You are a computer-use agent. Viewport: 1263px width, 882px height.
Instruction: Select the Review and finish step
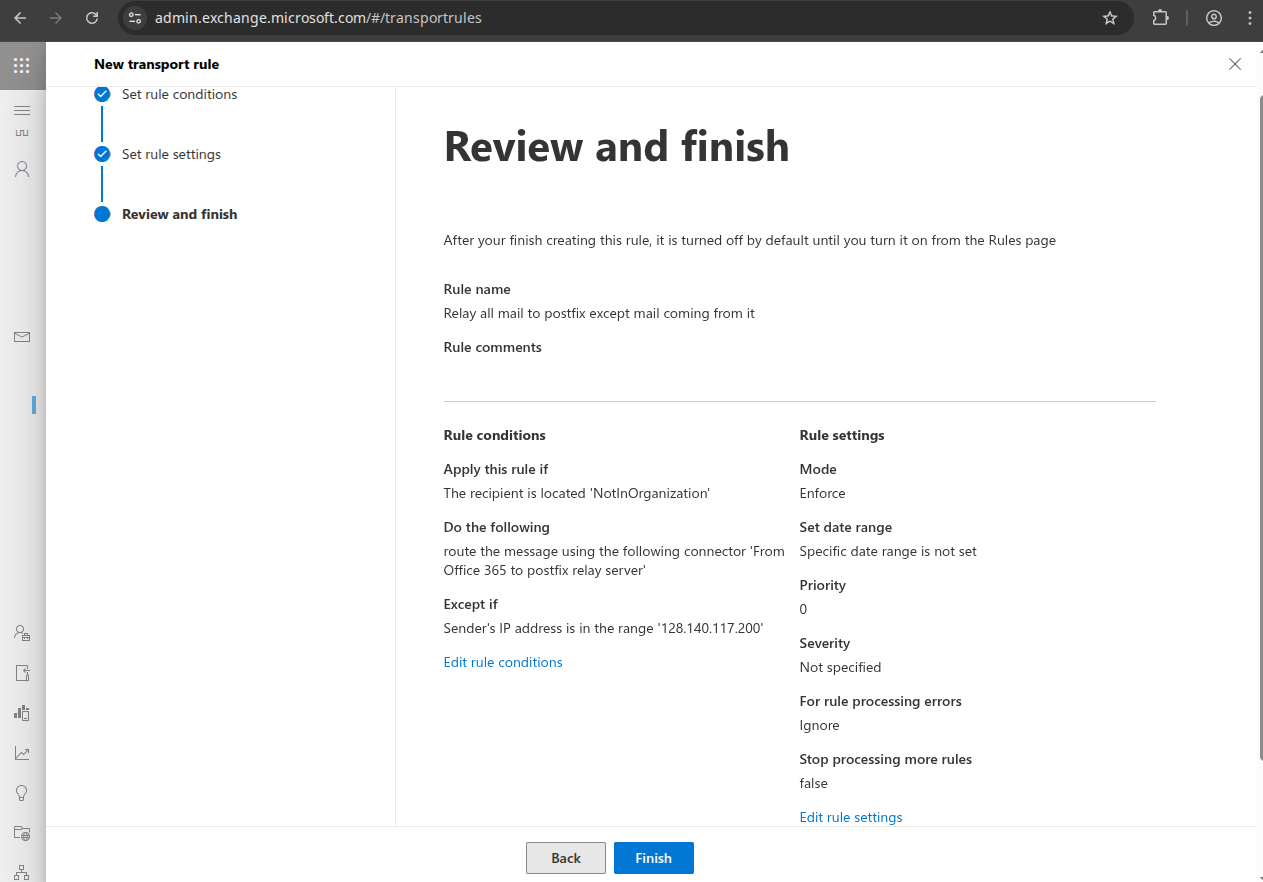click(179, 214)
